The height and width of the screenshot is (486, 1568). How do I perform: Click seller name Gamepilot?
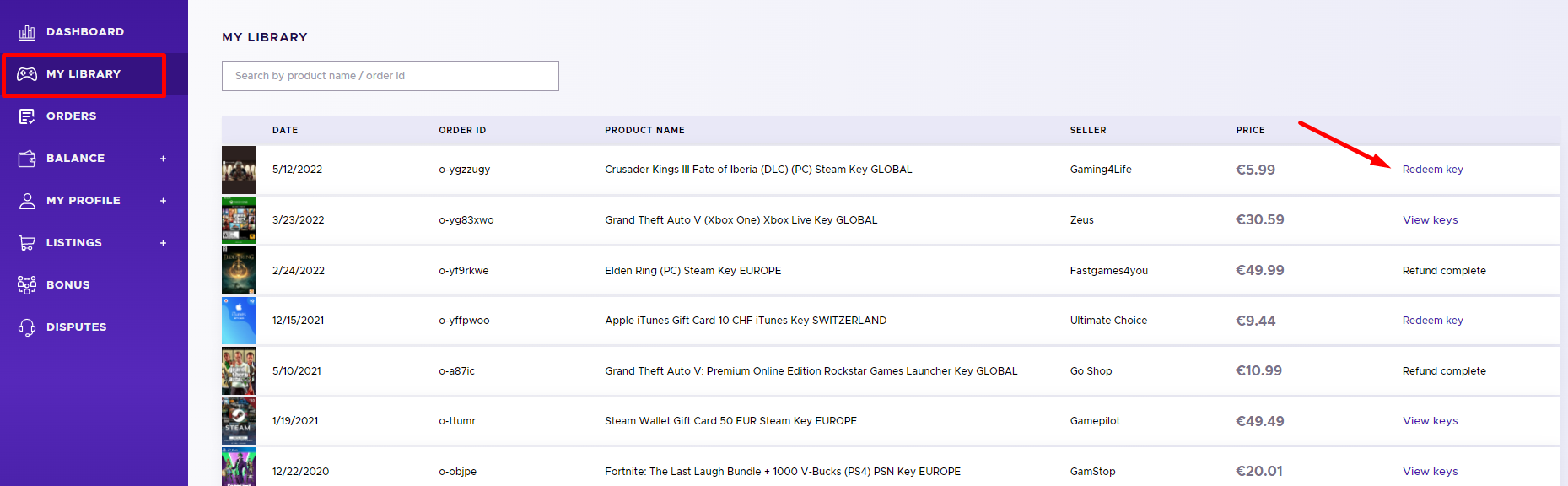click(1095, 421)
